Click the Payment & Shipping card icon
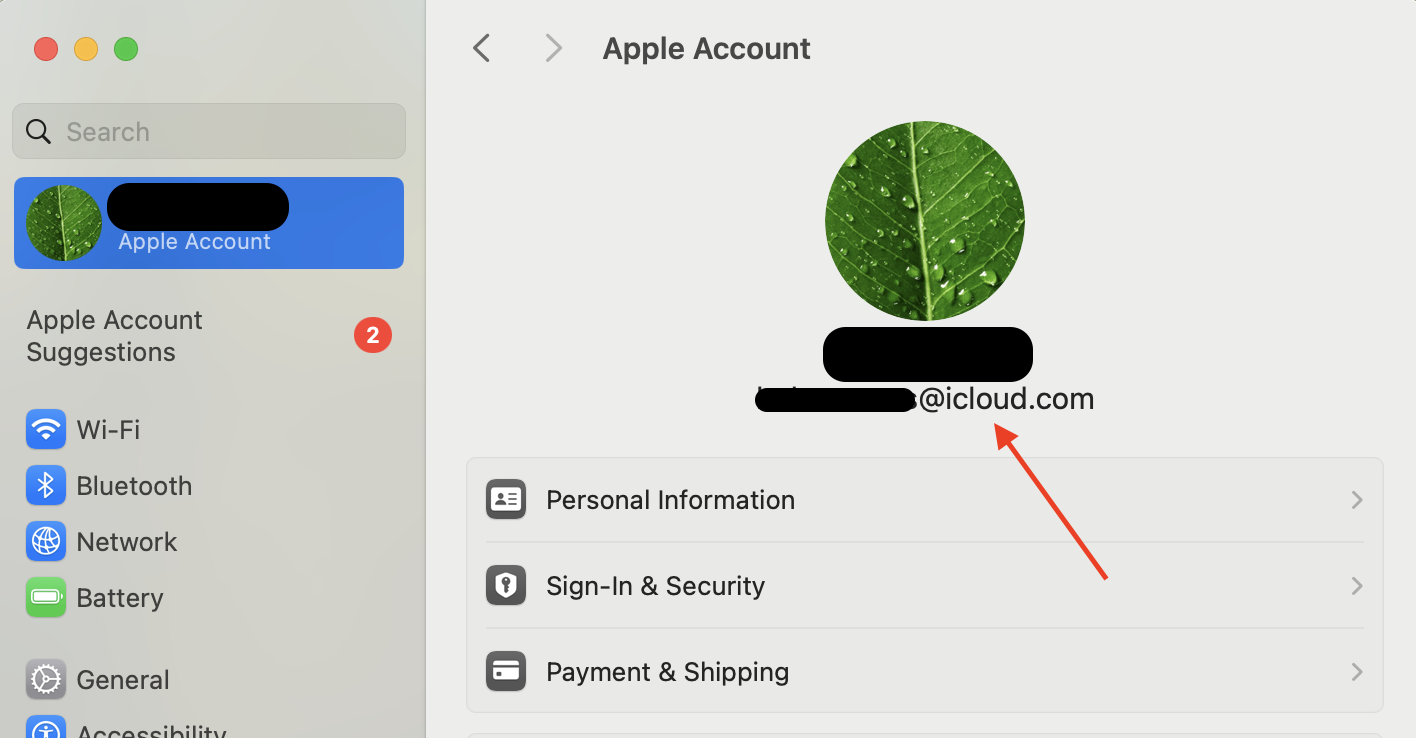 506,671
